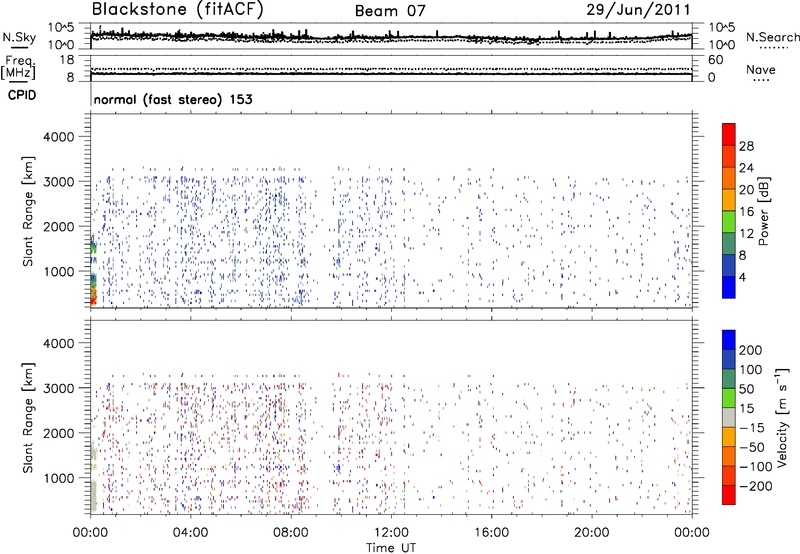The image size is (800, 554).
Task: Click the '1000' tick in the velocity panel
Action: click(58, 478)
